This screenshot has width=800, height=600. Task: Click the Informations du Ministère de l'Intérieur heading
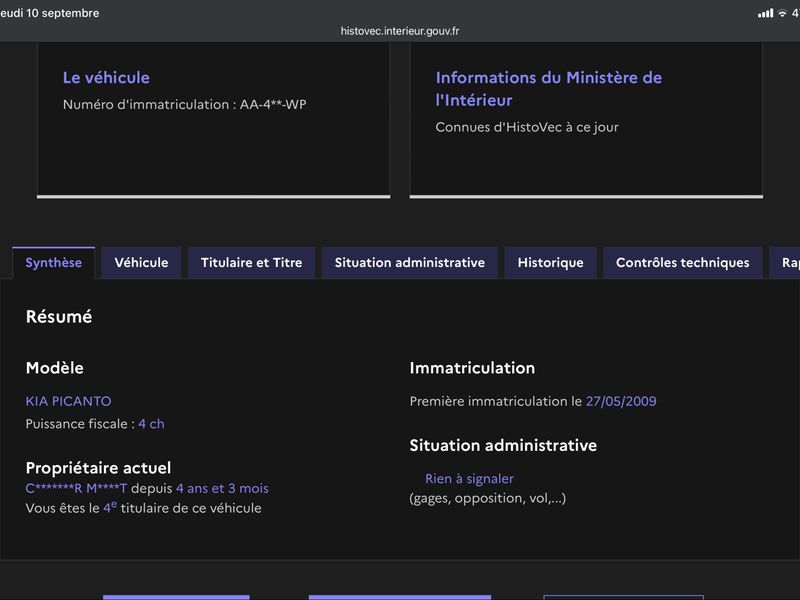point(548,89)
